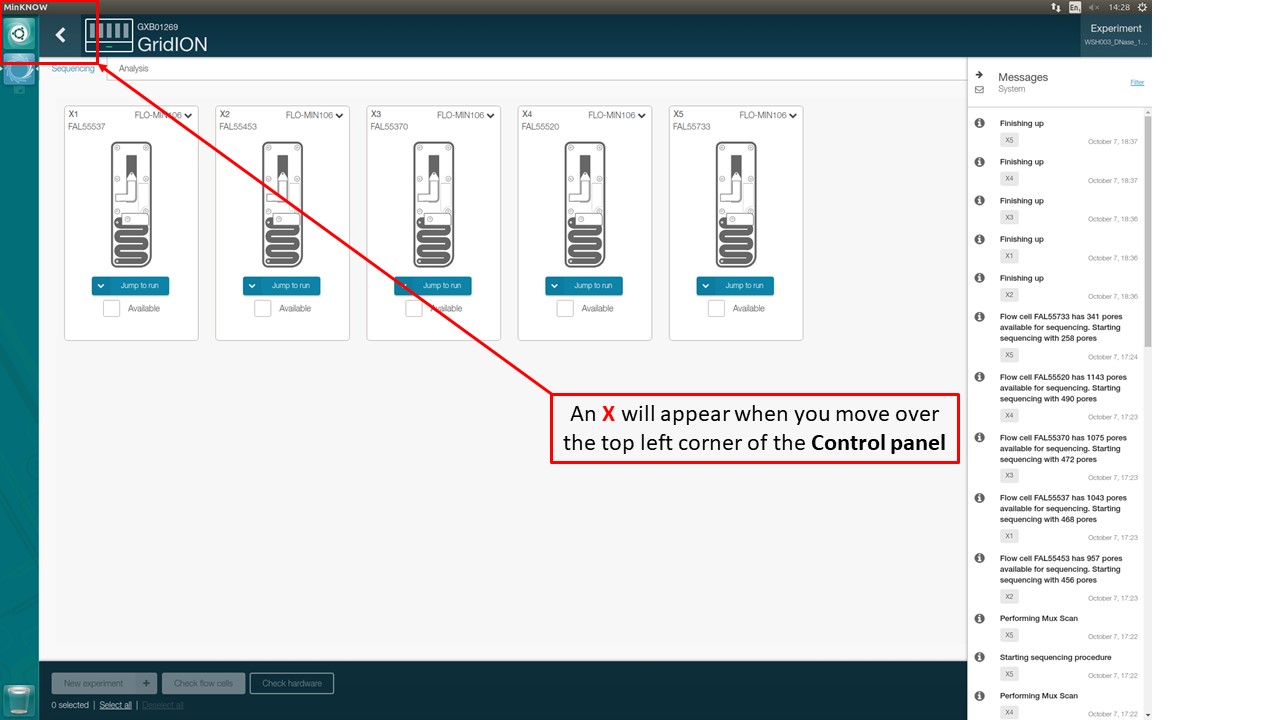The width and height of the screenshot is (1280, 720).
Task: Click the GridION device icon
Action: point(109,36)
